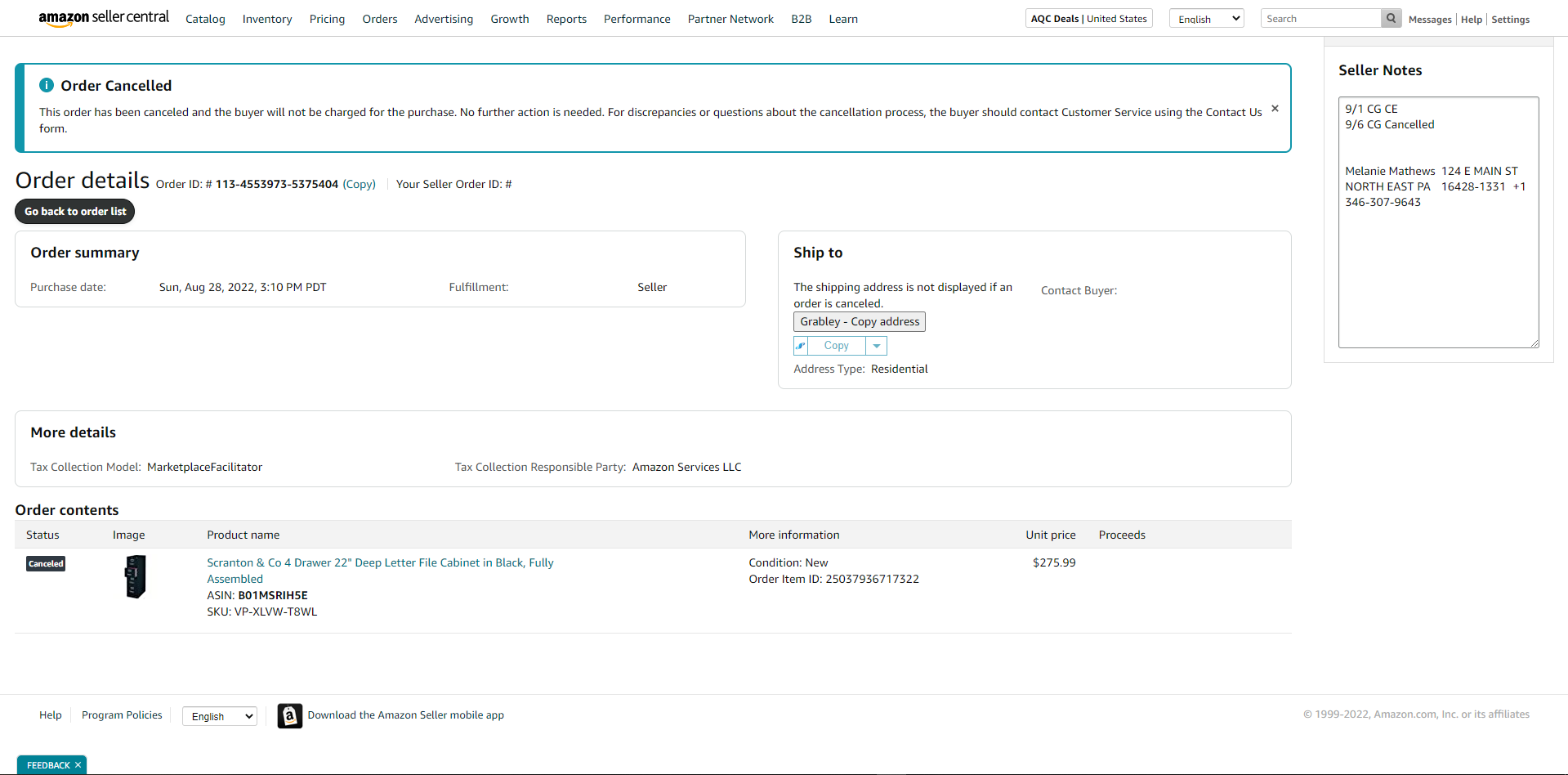Open Settings link
Viewport: 1568px width, 775px height.
coord(1510,20)
